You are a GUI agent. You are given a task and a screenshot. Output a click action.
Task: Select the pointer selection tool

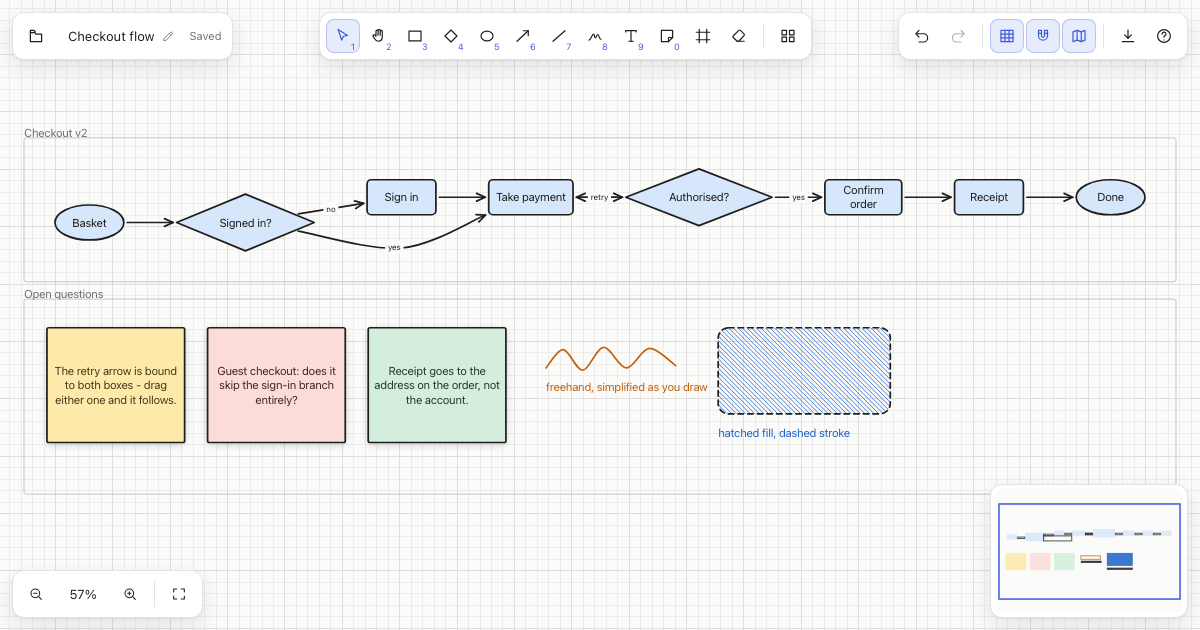pos(343,36)
